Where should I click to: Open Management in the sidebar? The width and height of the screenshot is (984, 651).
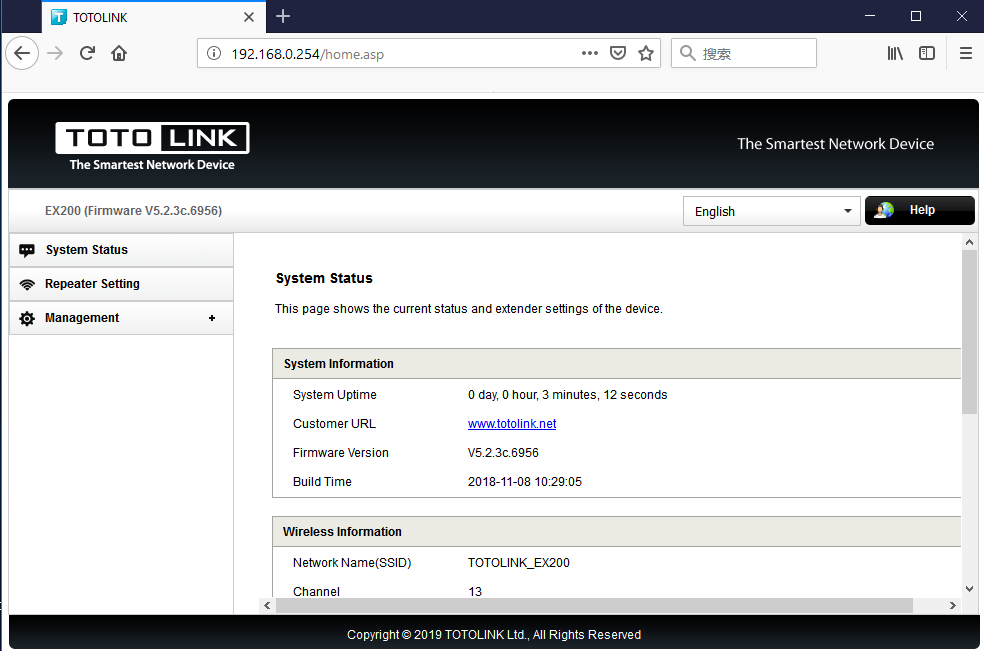pyautogui.click(x=121, y=318)
